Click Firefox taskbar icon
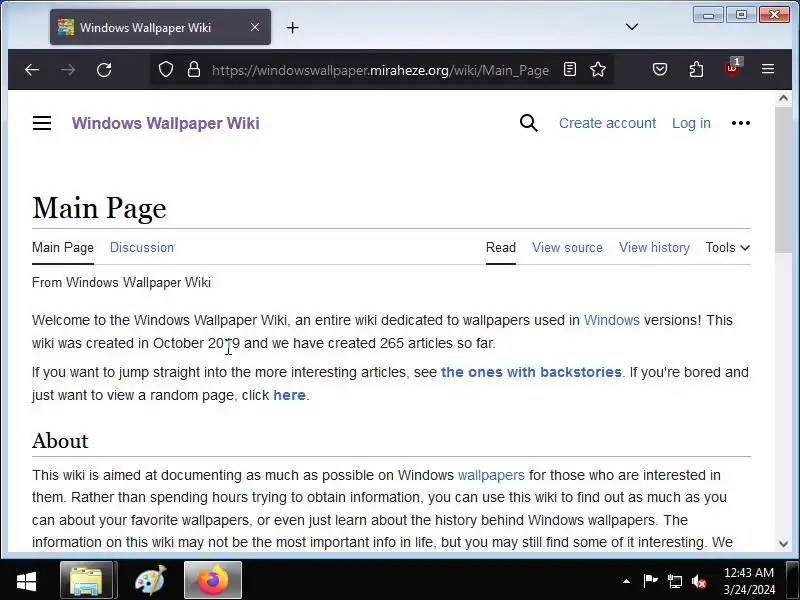 tap(213, 580)
